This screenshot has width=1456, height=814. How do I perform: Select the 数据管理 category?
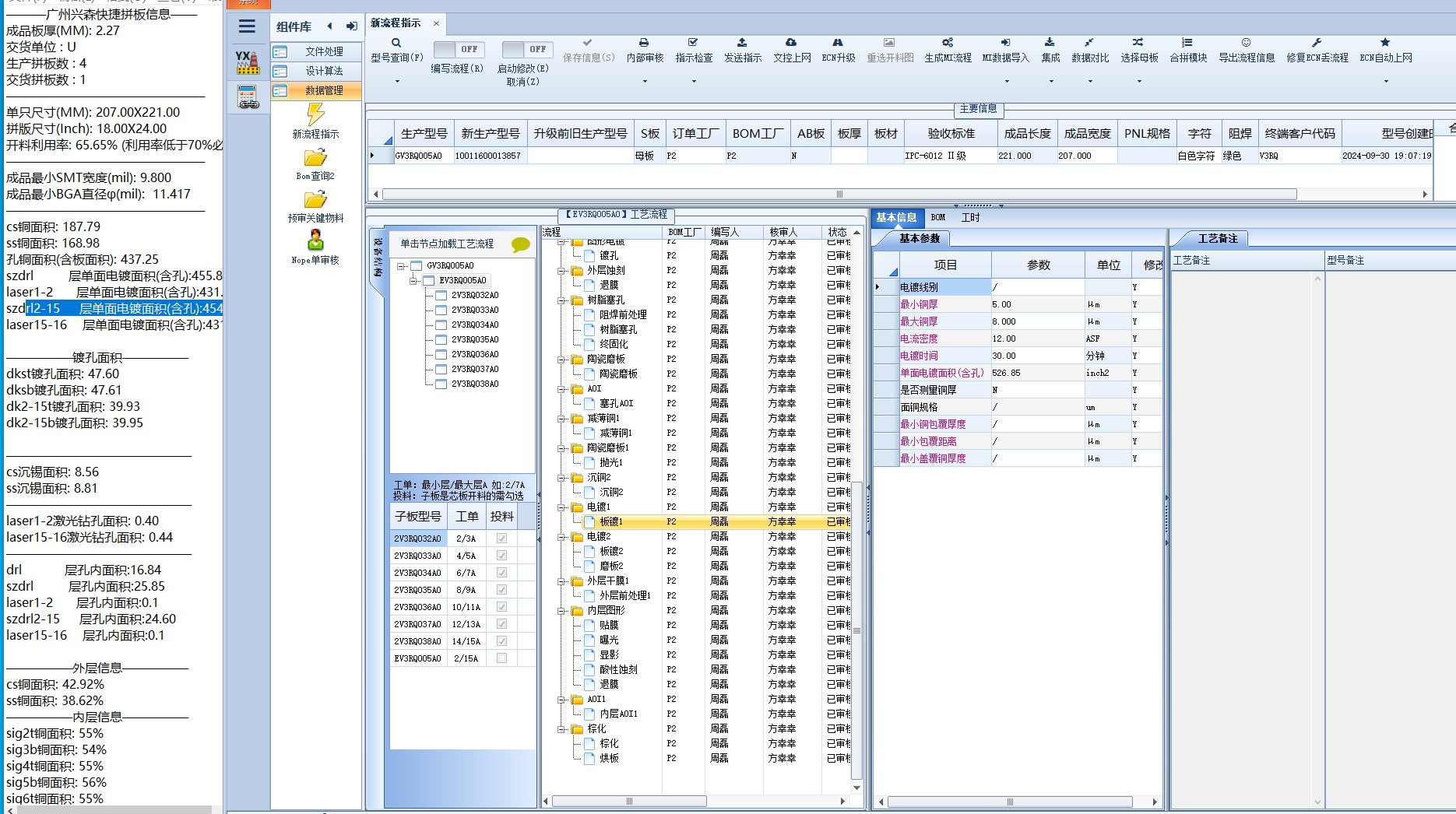[x=316, y=90]
